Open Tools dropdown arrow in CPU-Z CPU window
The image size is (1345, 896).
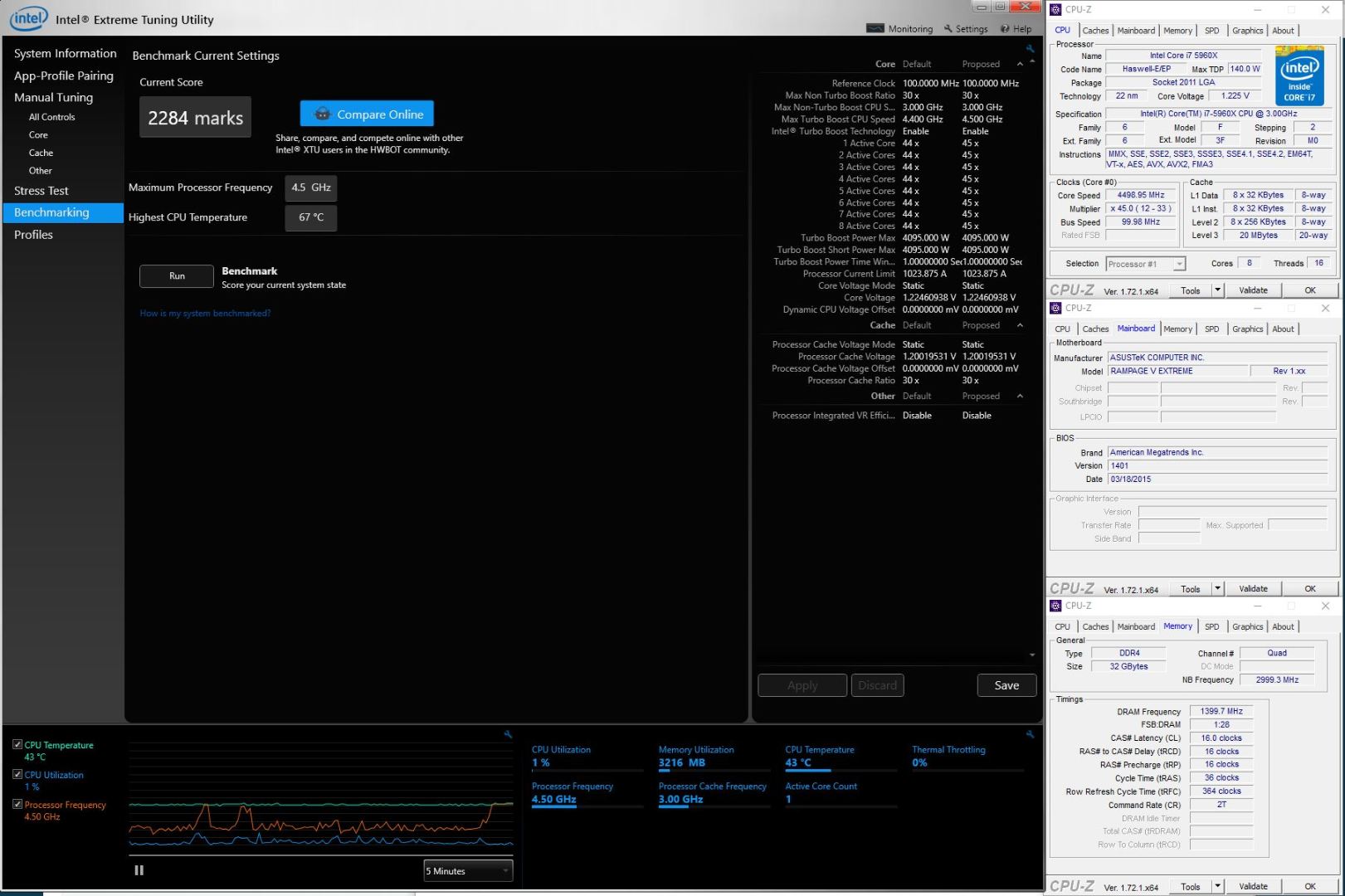[1217, 290]
